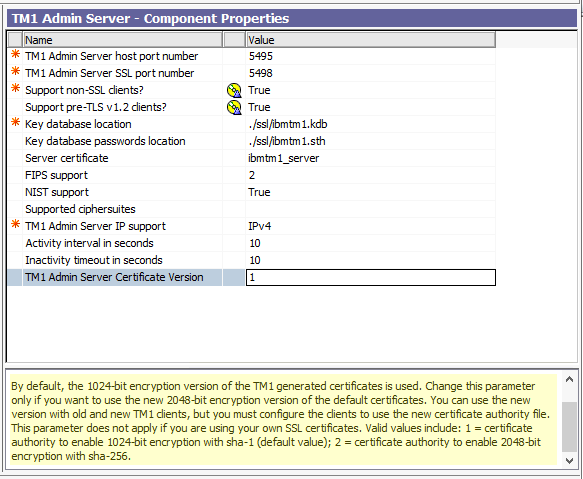Select the NIST support label
Viewport: 583px width, 479px height.
(x=57, y=192)
